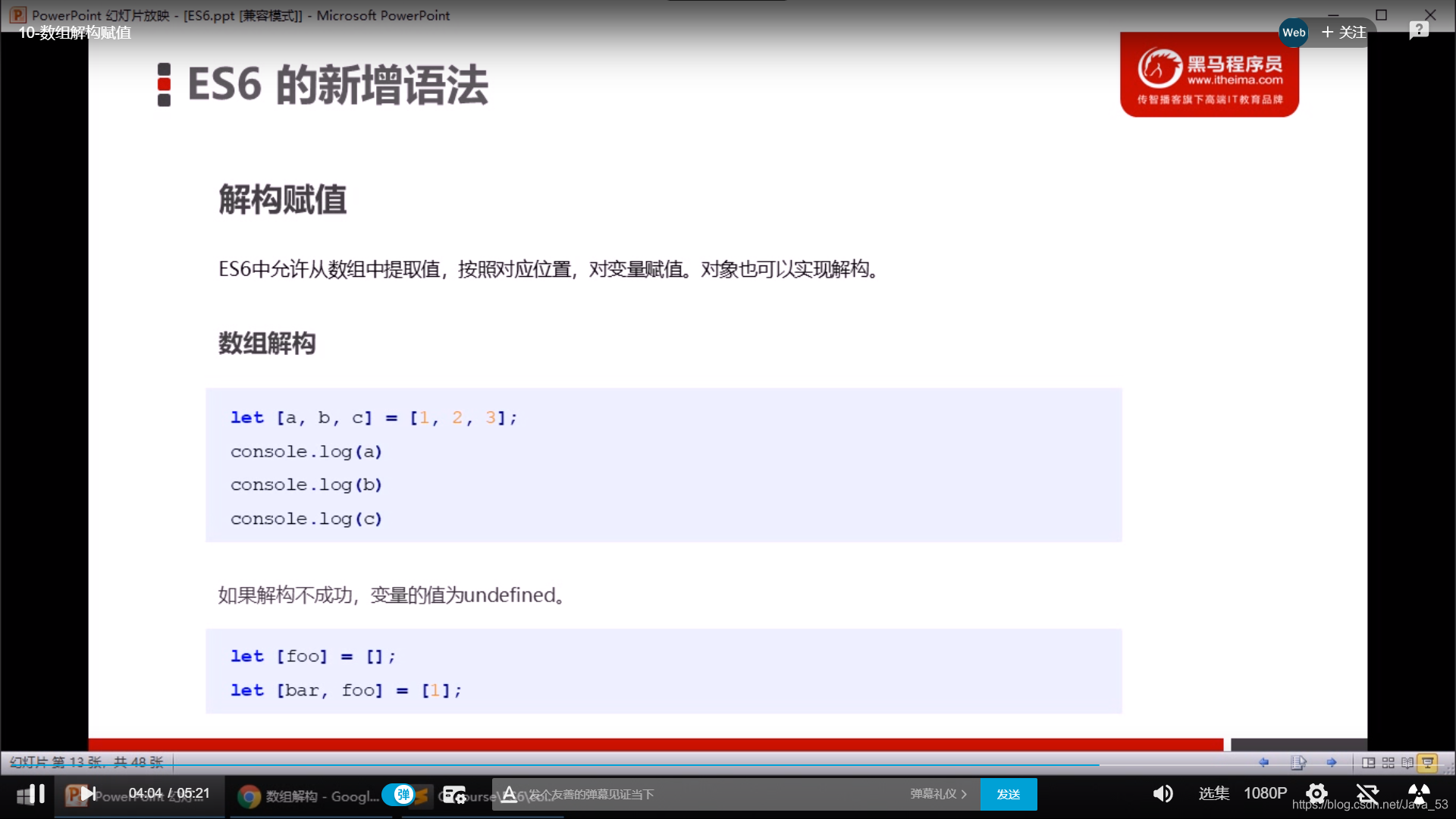Switch to slide sorter view
The height and width of the screenshot is (819, 1456).
click(x=1388, y=762)
